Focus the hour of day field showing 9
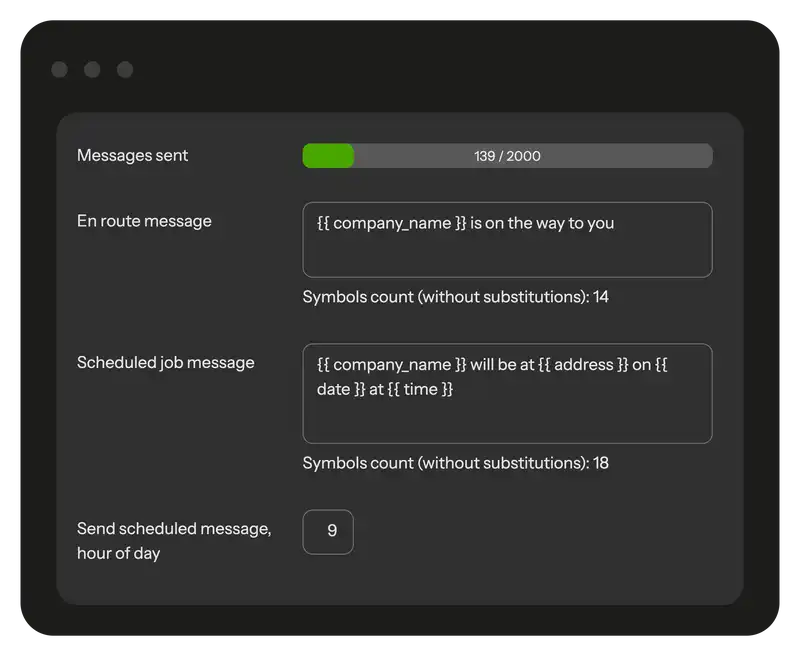Image resolution: width=800 pixels, height=656 pixels. coord(328,532)
